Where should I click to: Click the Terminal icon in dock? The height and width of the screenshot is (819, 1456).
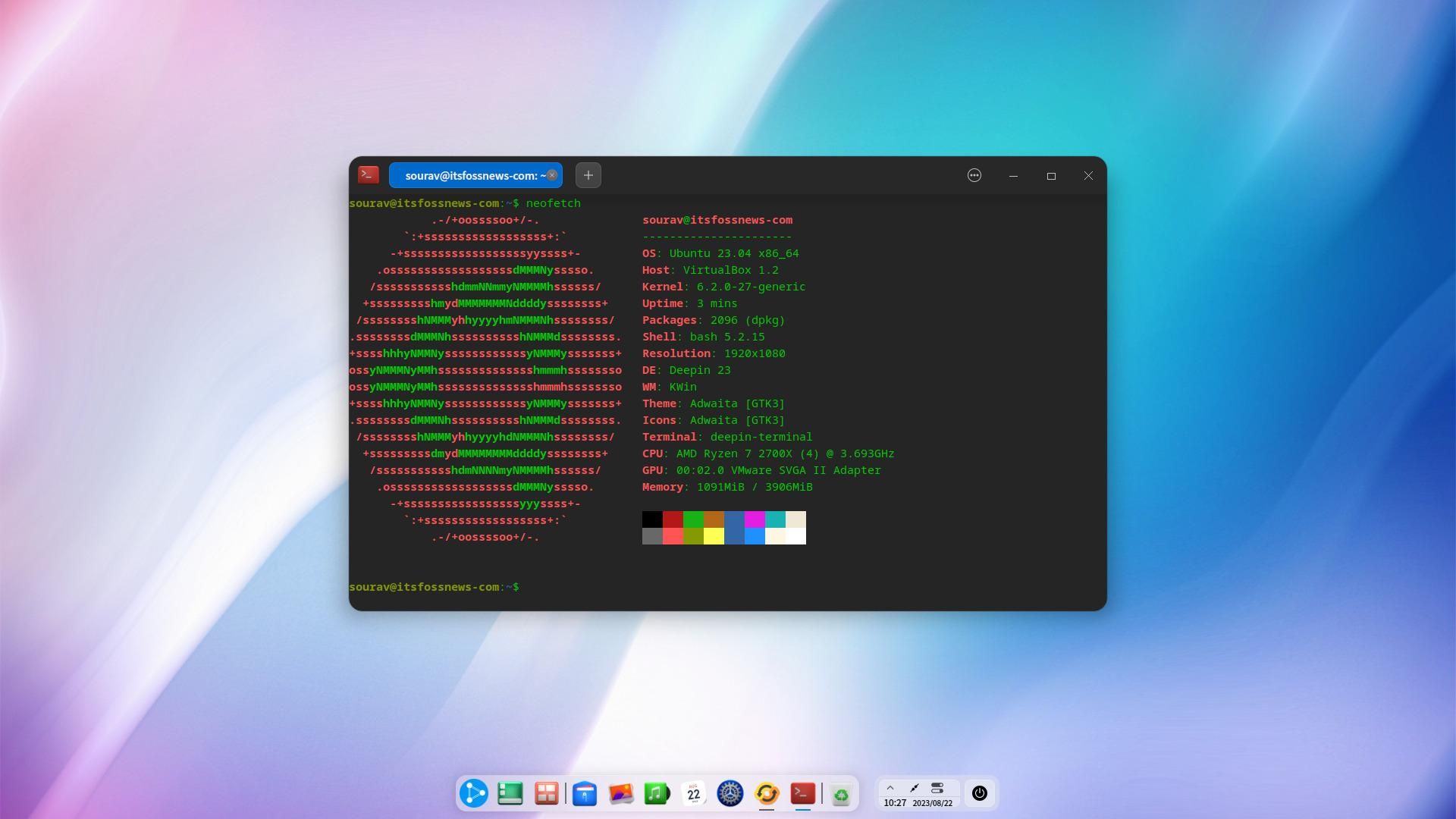(x=803, y=794)
